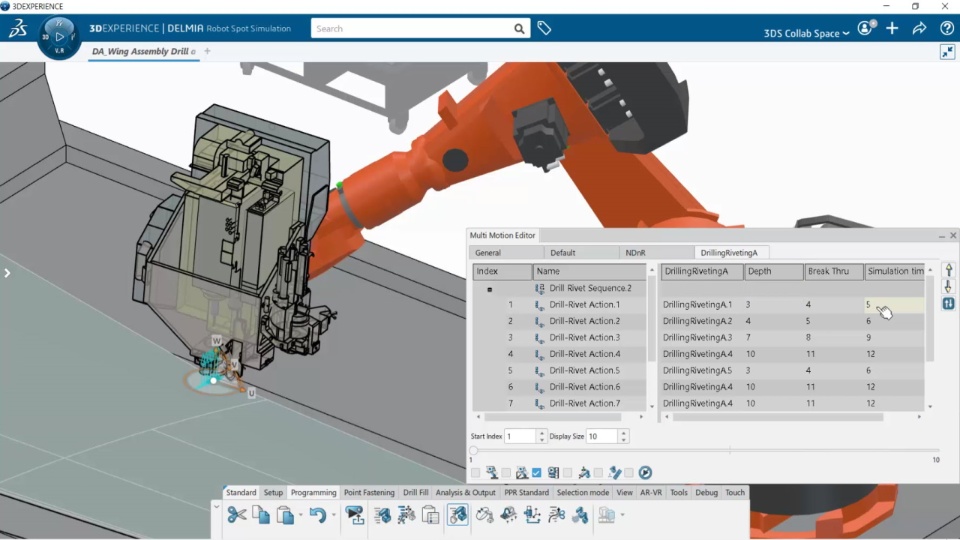Click the editor index slider handle
Viewport: 960px width, 540px height.
(473, 451)
